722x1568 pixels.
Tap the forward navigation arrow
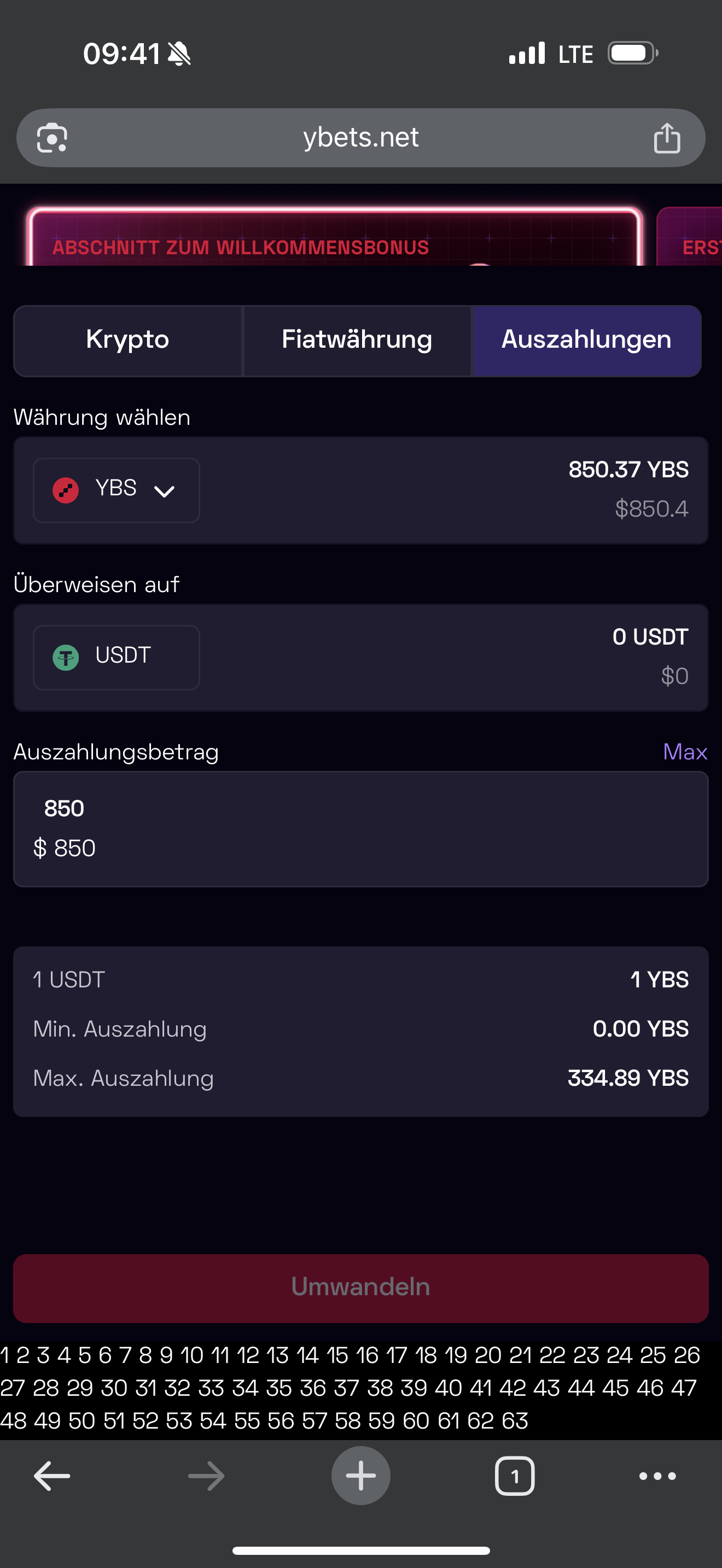point(206,1476)
